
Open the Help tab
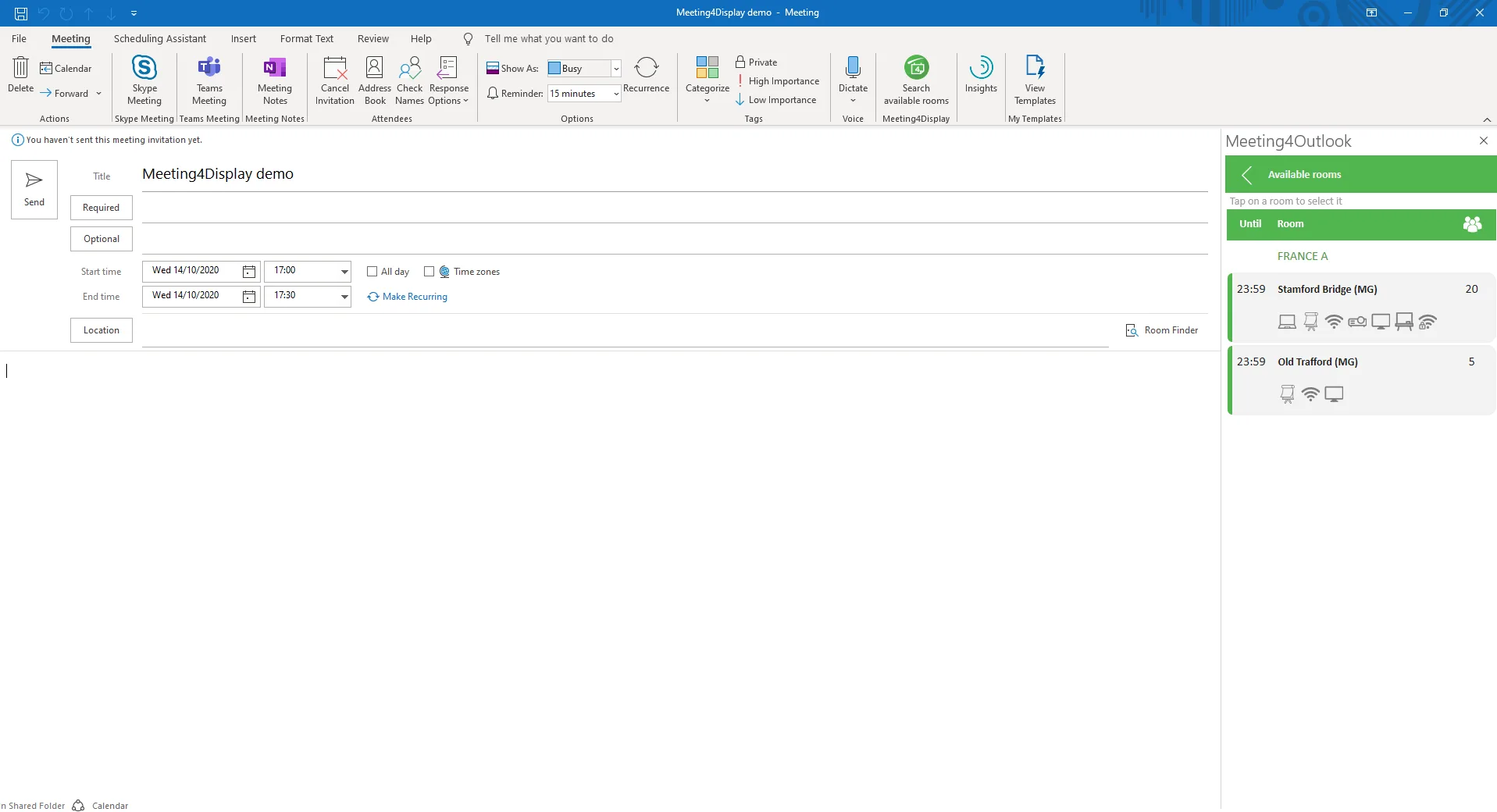point(421,39)
